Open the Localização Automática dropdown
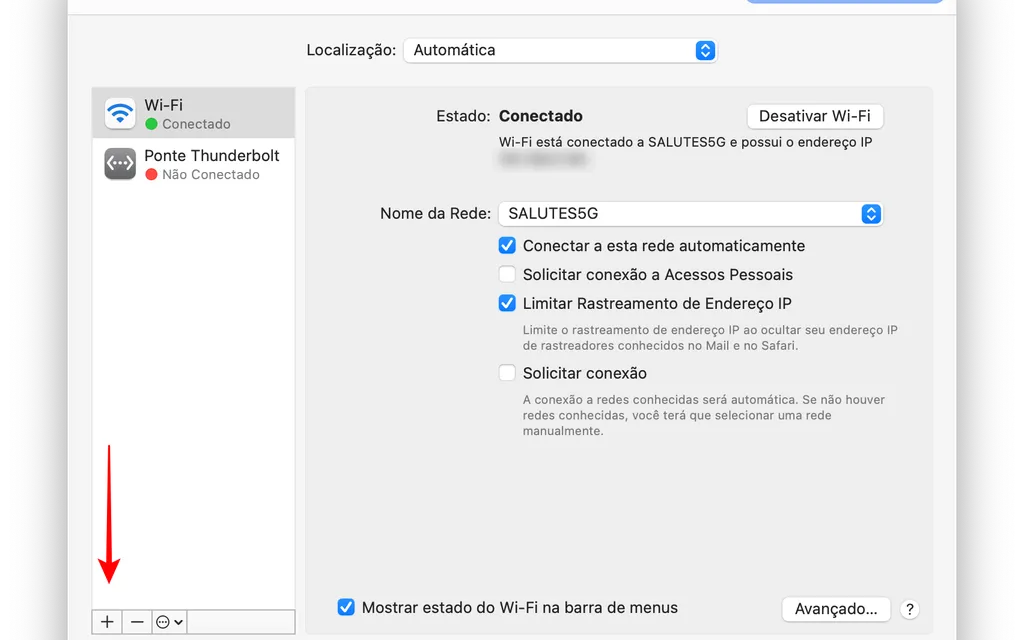1024x640 pixels. (x=560, y=50)
